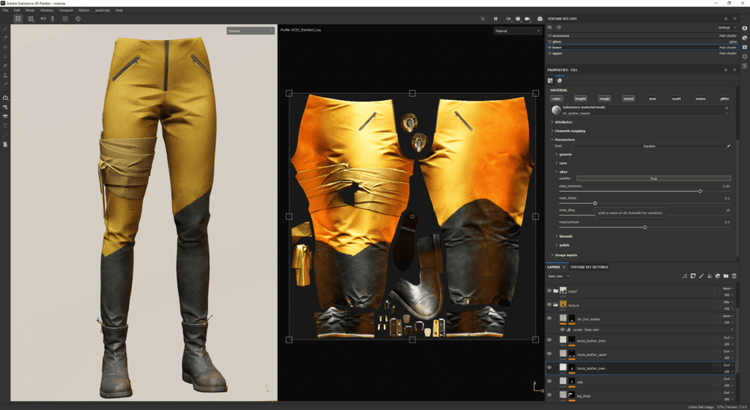Viewport: 750px width, 410px height.
Task: Enable the height channel button
Action: point(580,98)
